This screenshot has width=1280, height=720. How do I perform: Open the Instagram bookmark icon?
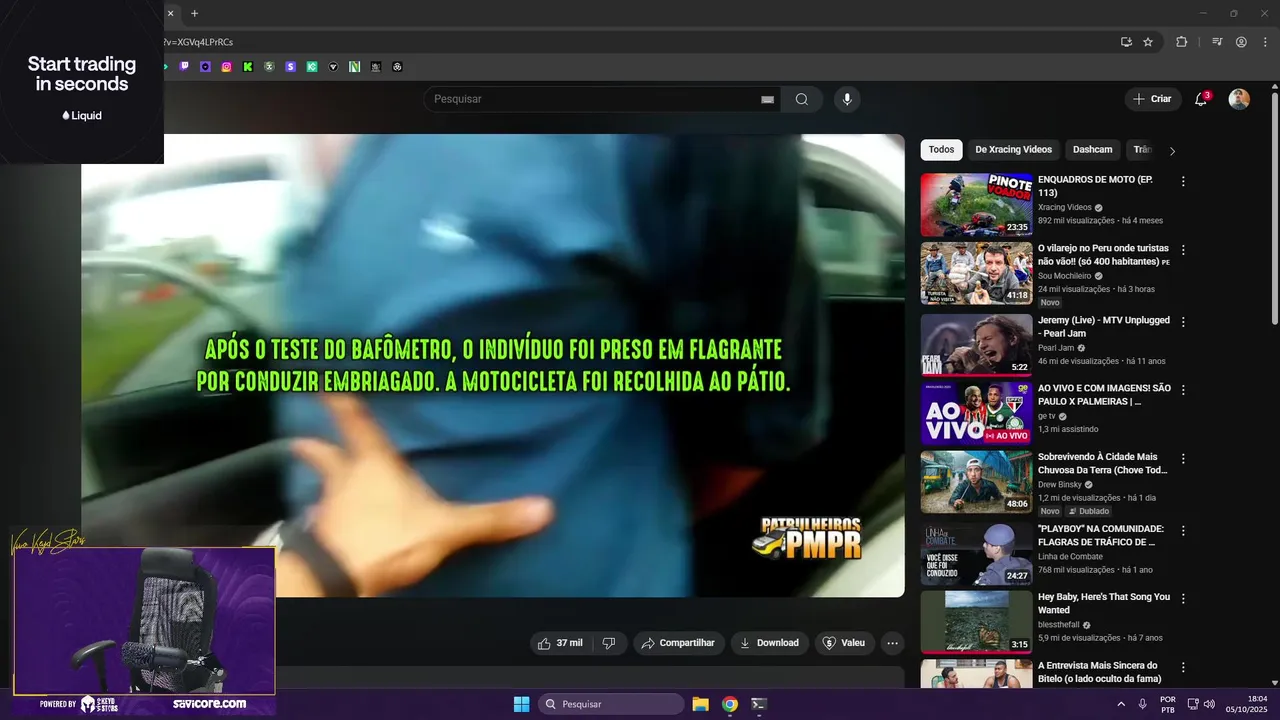pos(227,67)
